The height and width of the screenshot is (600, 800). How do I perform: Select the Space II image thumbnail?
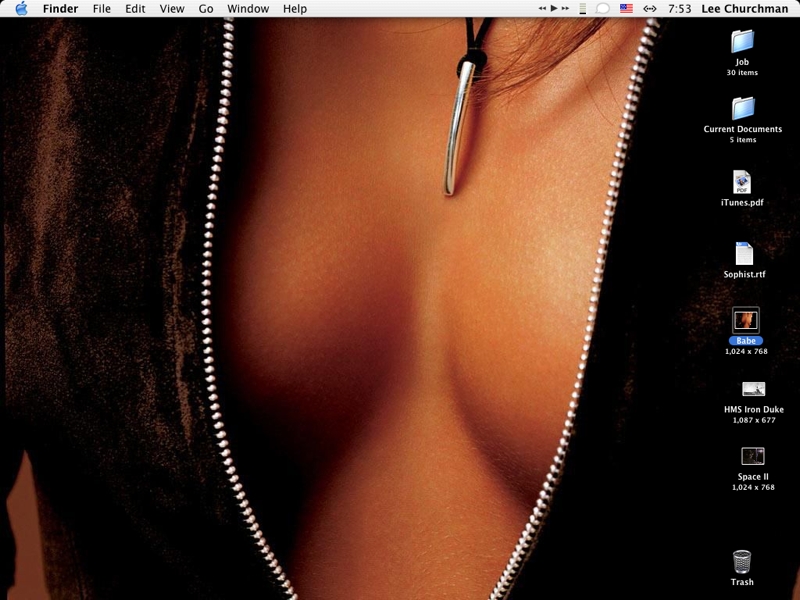(x=753, y=456)
